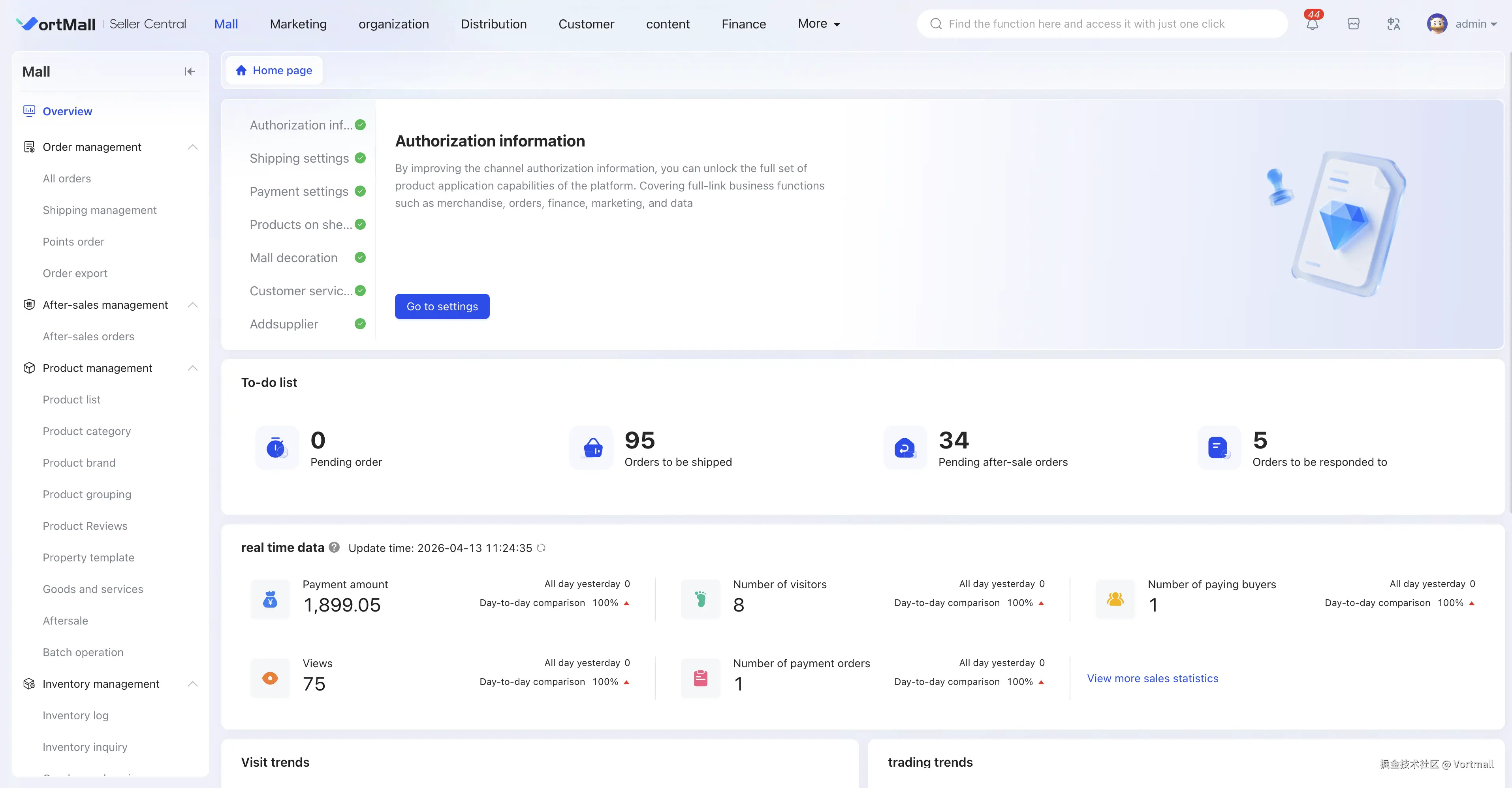Click the notification bell icon
This screenshot has width=1512, height=788.
click(x=1312, y=24)
